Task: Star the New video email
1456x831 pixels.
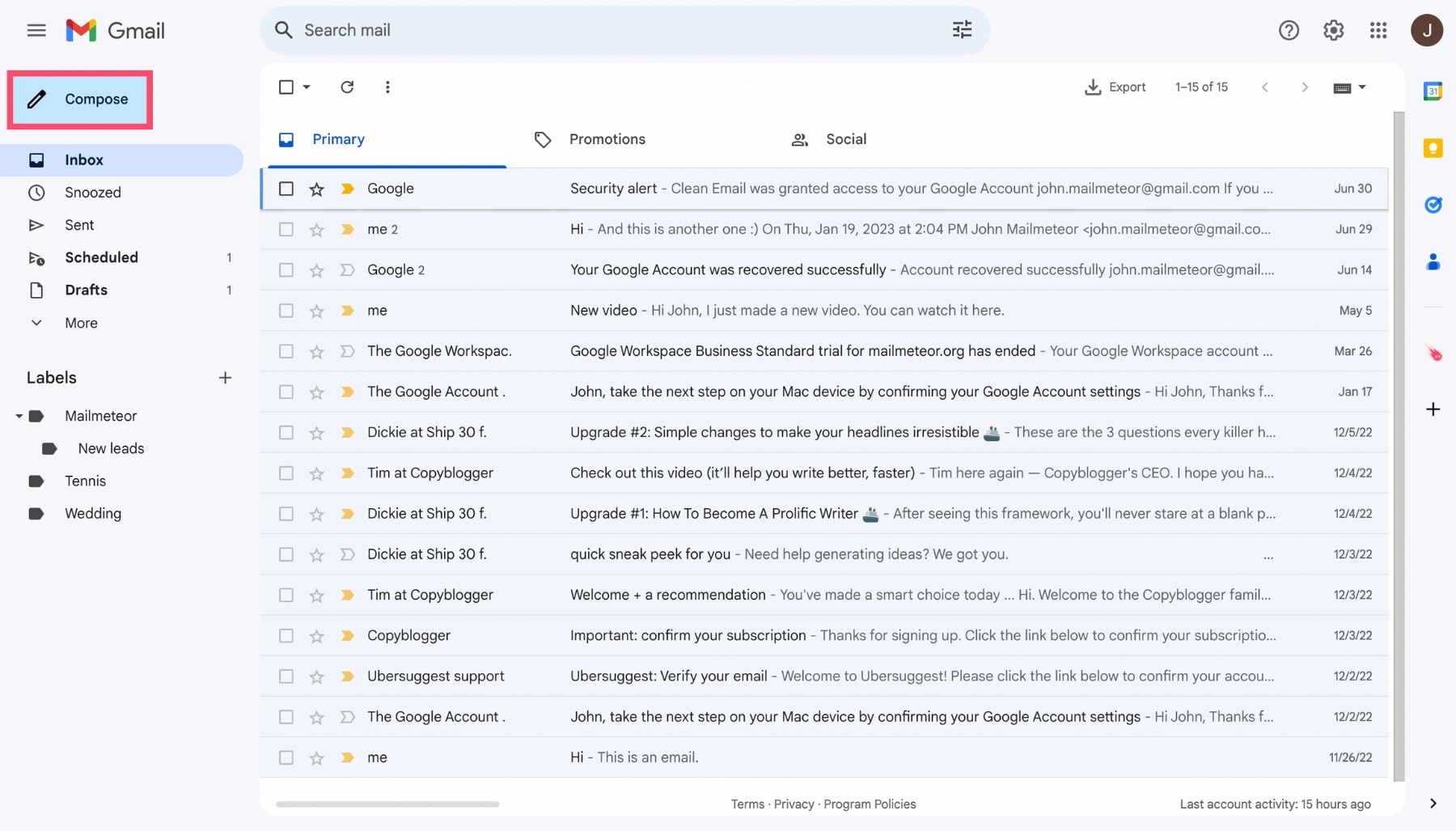Action: coord(316,311)
